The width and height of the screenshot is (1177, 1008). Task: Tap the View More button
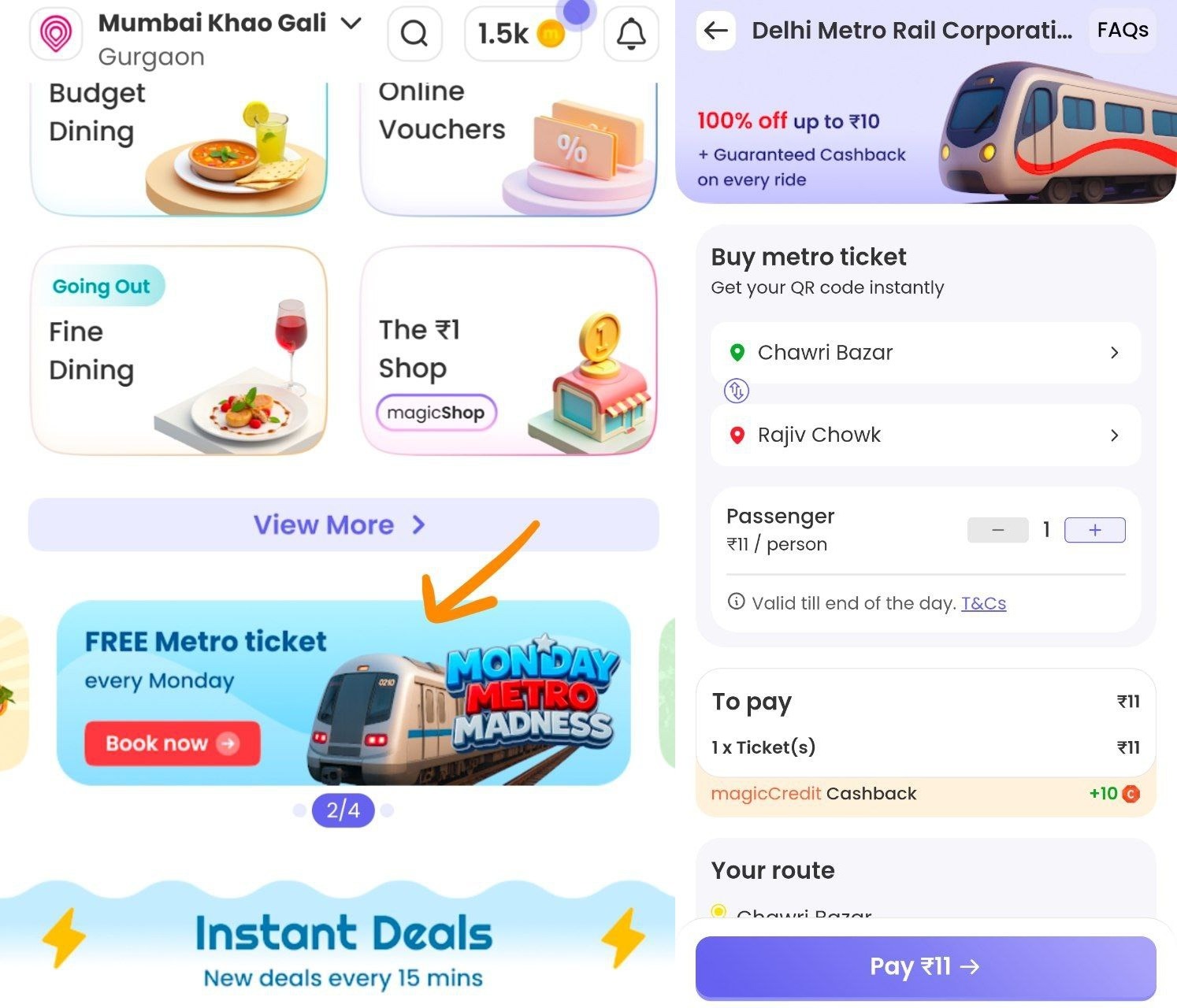click(343, 524)
